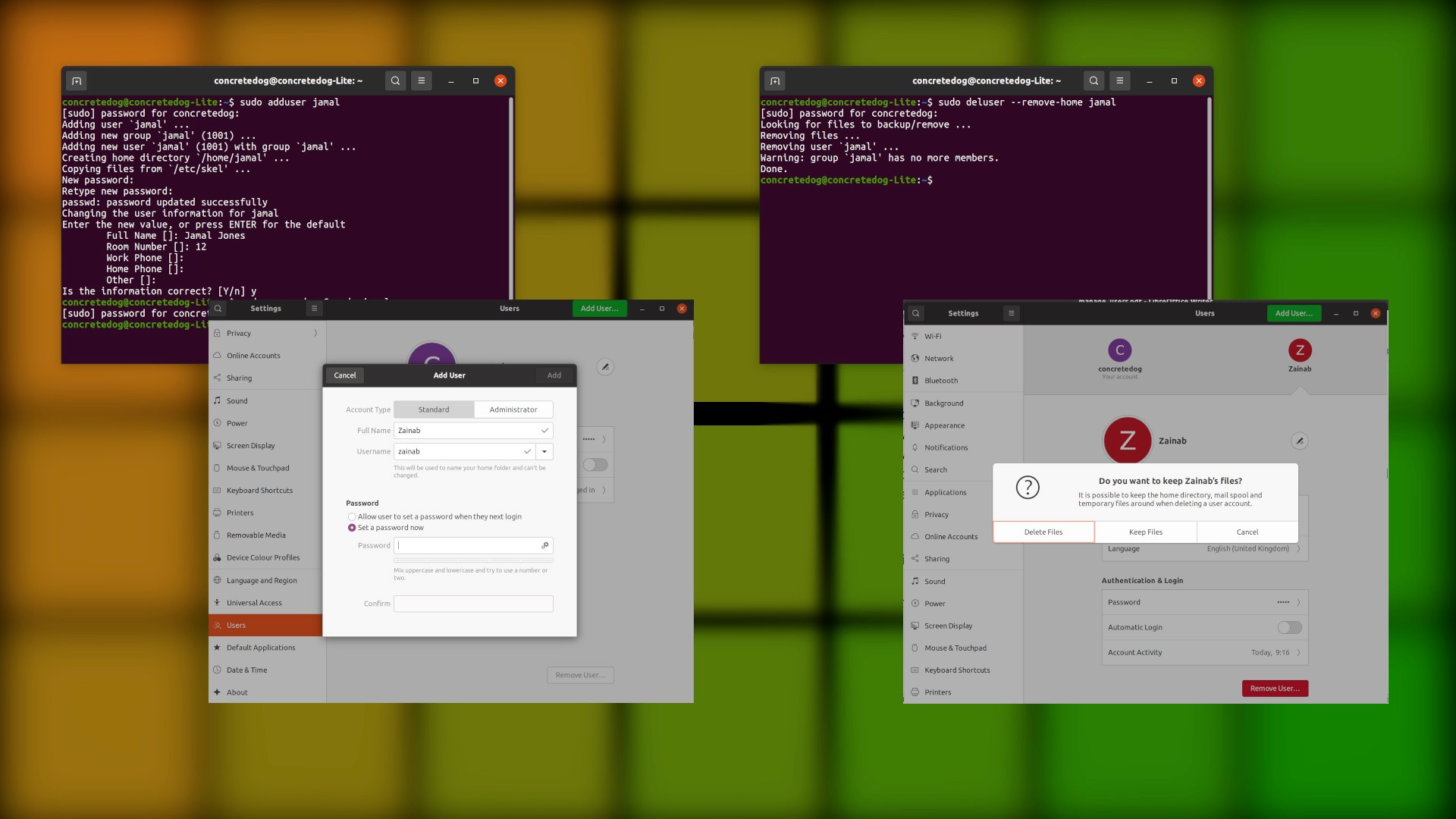Image resolution: width=1456 pixels, height=819 pixels.
Task: Expand the Username dropdown in Add User
Action: pyautogui.click(x=544, y=451)
